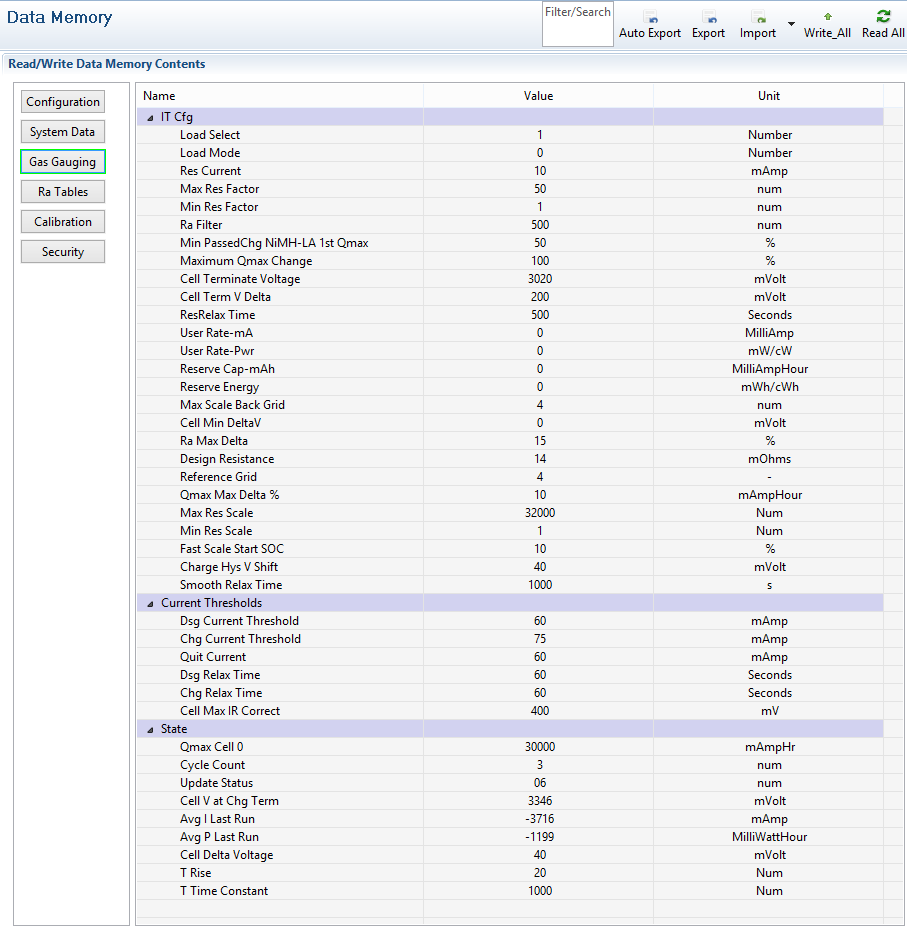The width and height of the screenshot is (907, 930).
Task: Click the T Time Constant parameter
Action: coord(224,891)
